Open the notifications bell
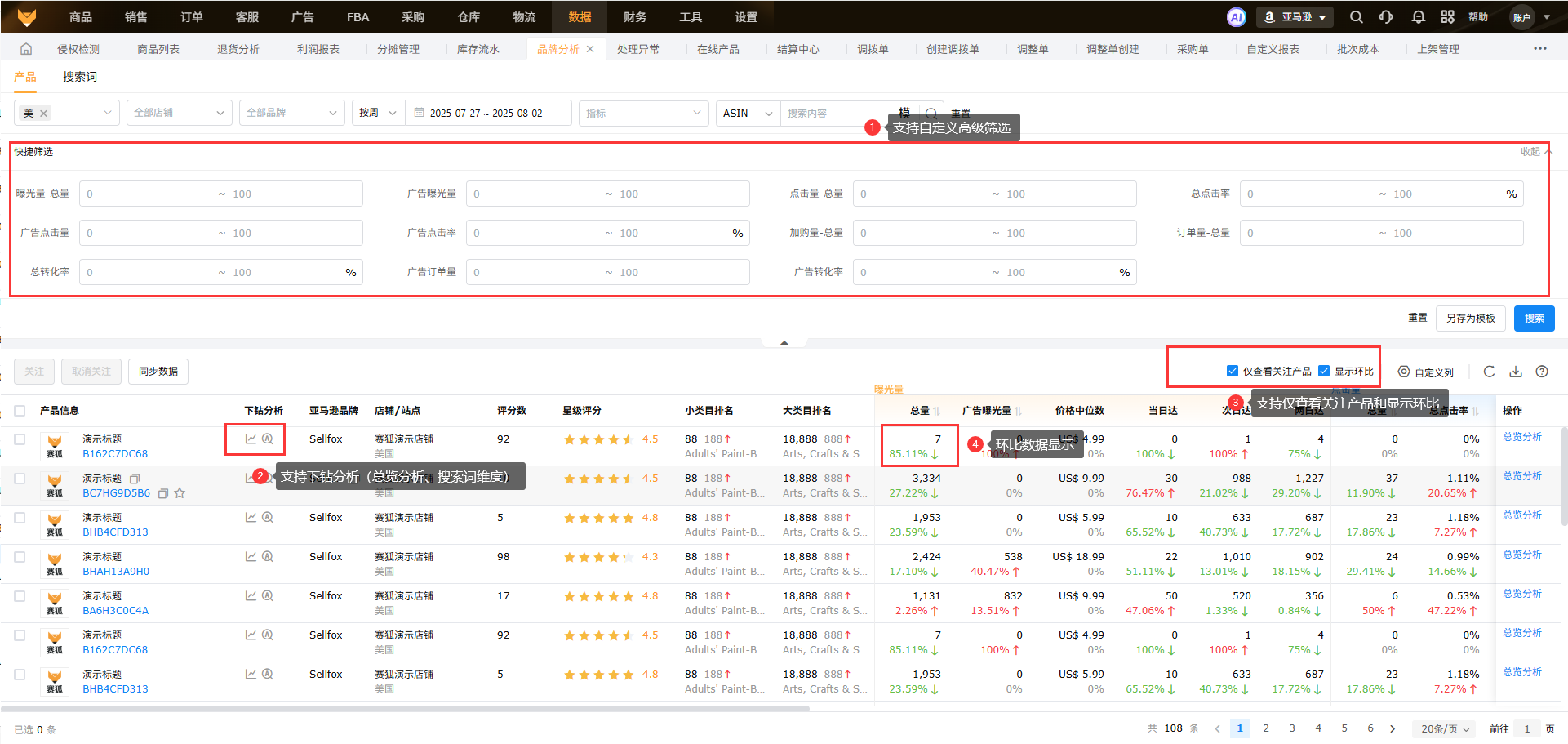The width and height of the screenshot is (1568, 744). (x=1418, y=17)
